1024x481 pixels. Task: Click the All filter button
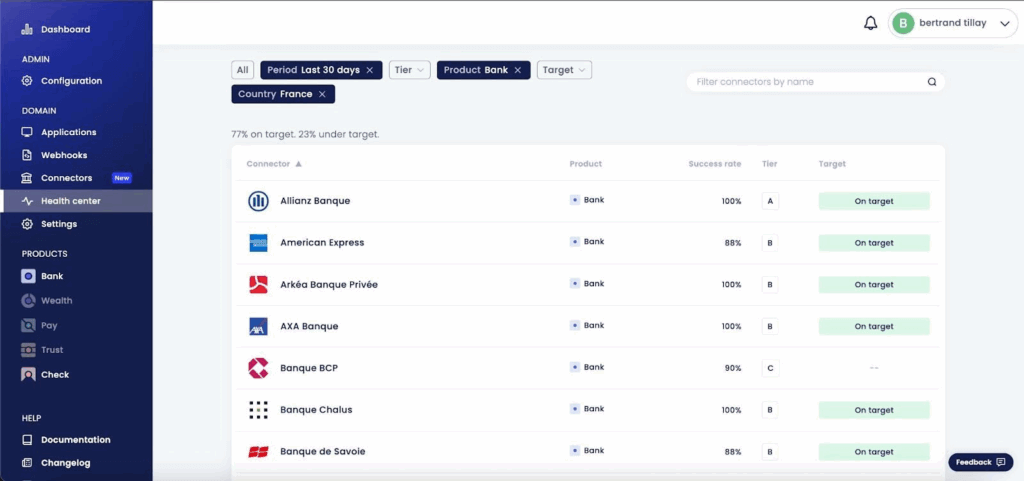point(242,70)
